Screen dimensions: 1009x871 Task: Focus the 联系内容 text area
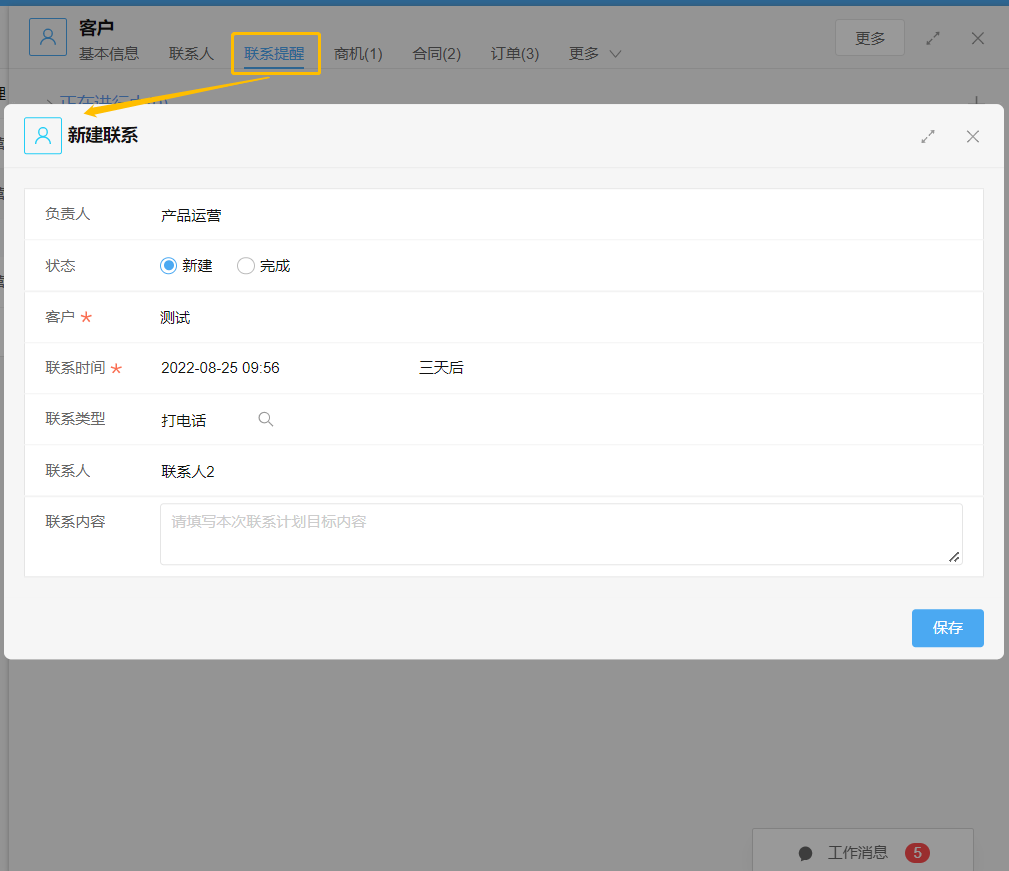(x=560, y=534)
